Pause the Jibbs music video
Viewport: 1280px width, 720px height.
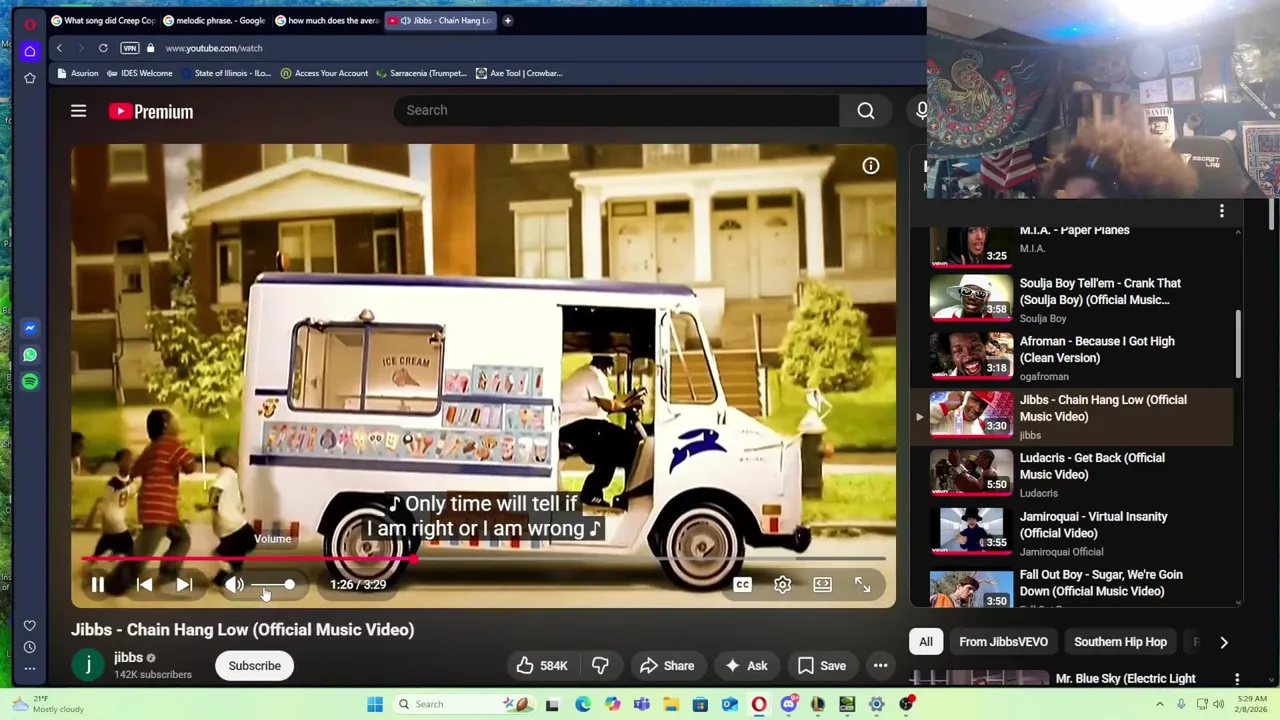pos(98,585)
